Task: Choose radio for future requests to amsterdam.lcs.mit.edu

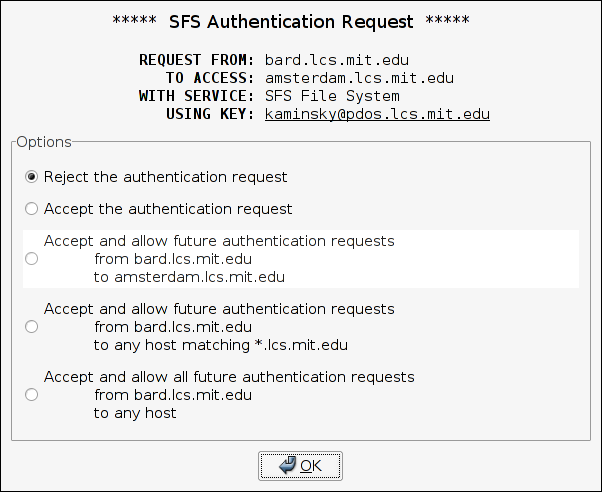Action: (32, 259)
